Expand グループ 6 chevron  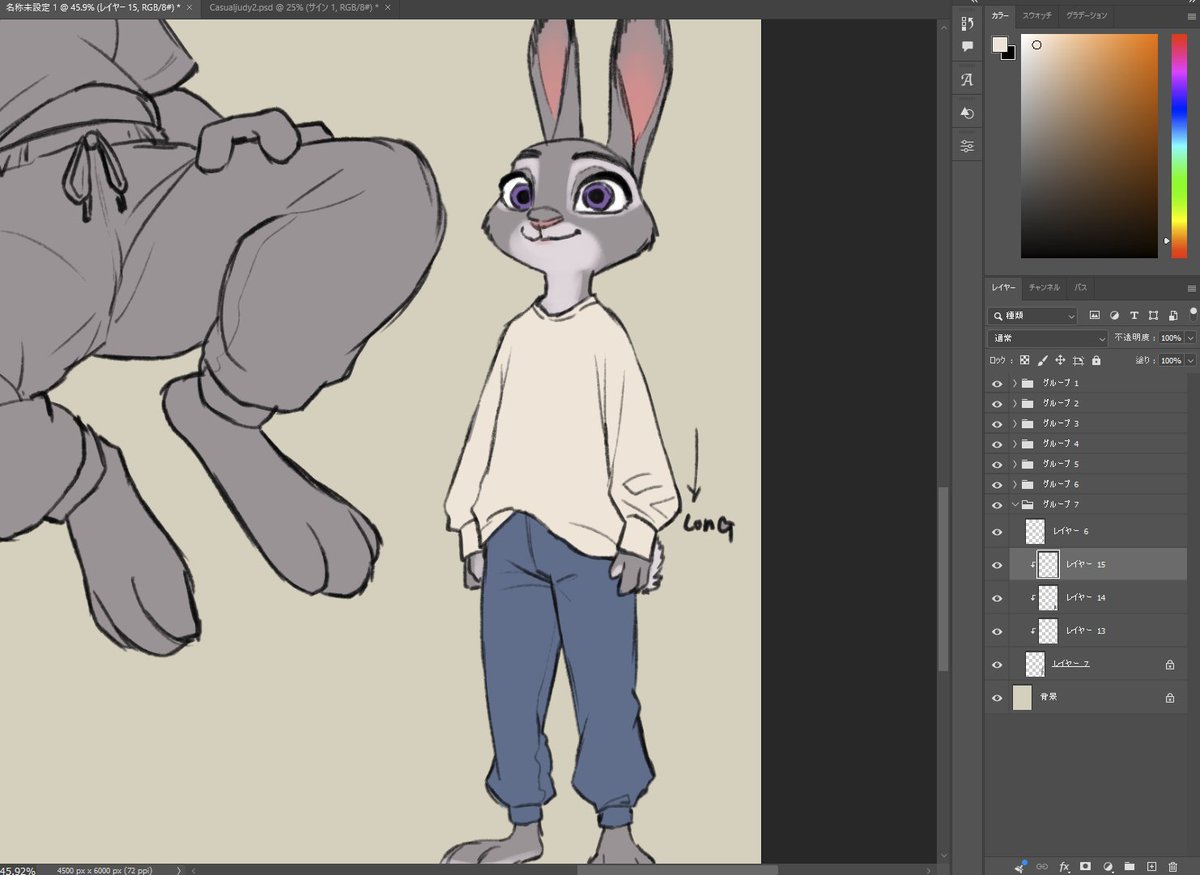coord(1014,484)
